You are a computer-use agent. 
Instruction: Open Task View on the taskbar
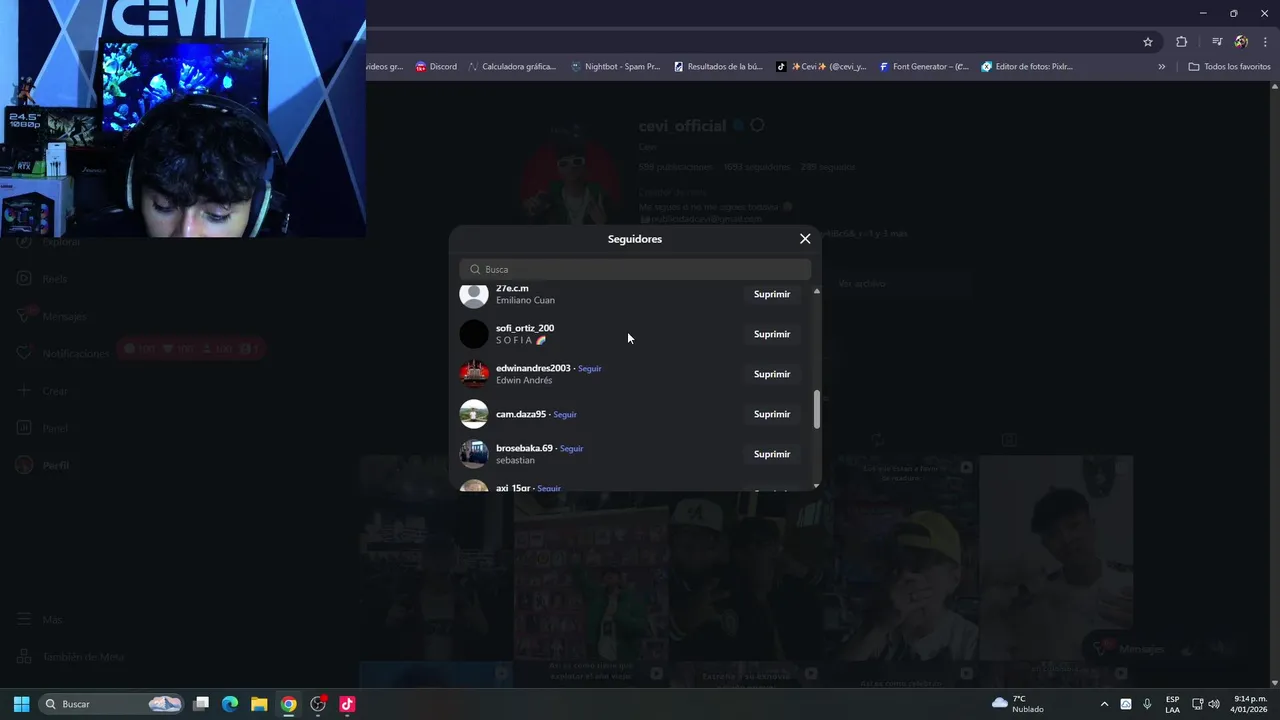click(201, 704)
